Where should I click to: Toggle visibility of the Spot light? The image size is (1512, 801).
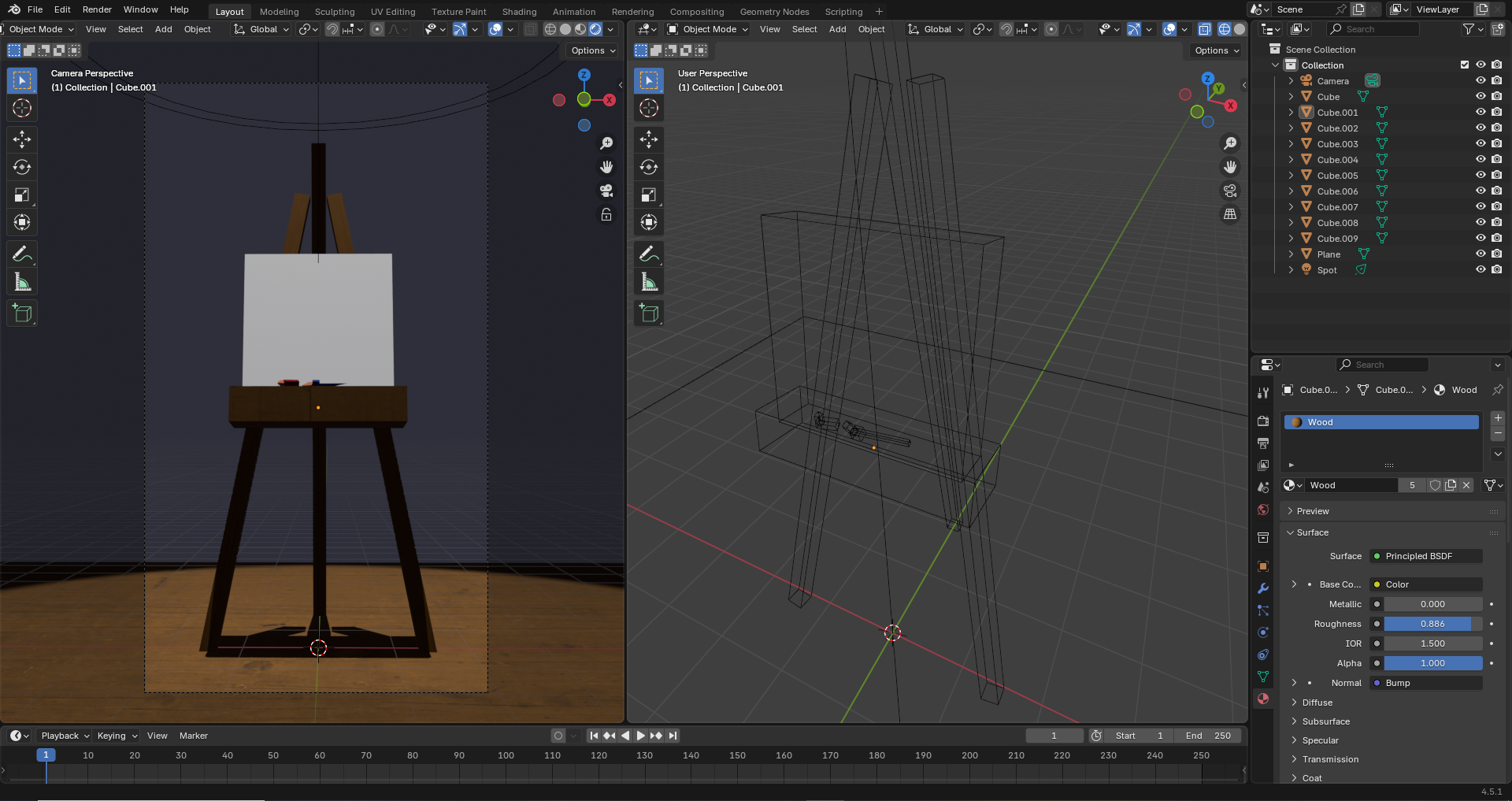[1480, 270]
